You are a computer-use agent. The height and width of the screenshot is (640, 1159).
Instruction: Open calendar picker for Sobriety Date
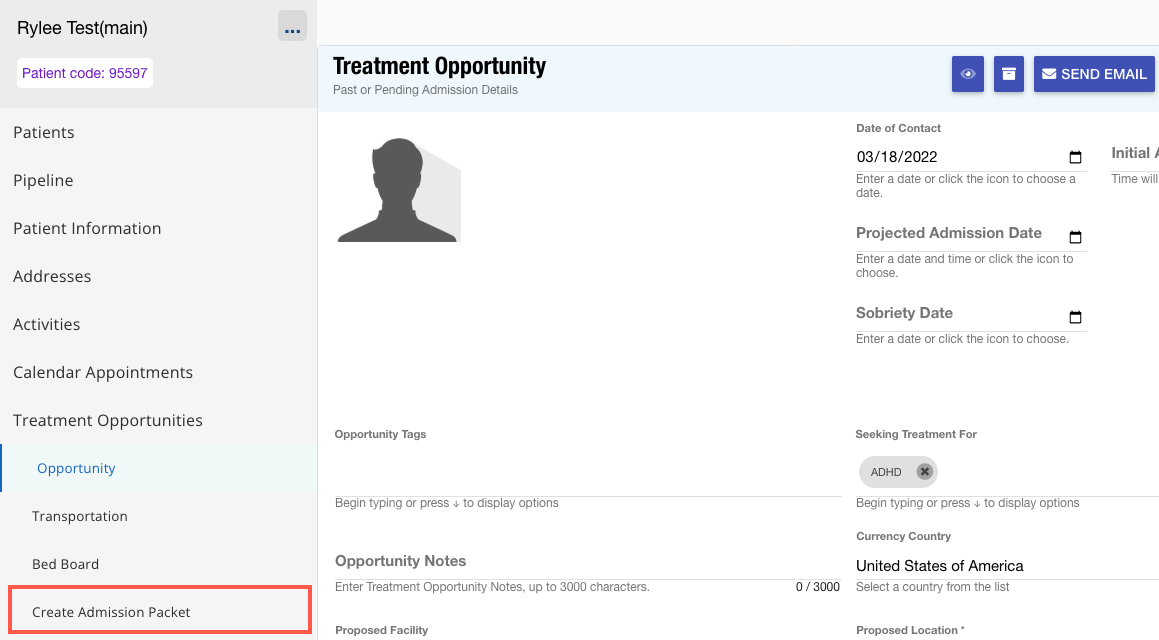[x=1075, y=317]
